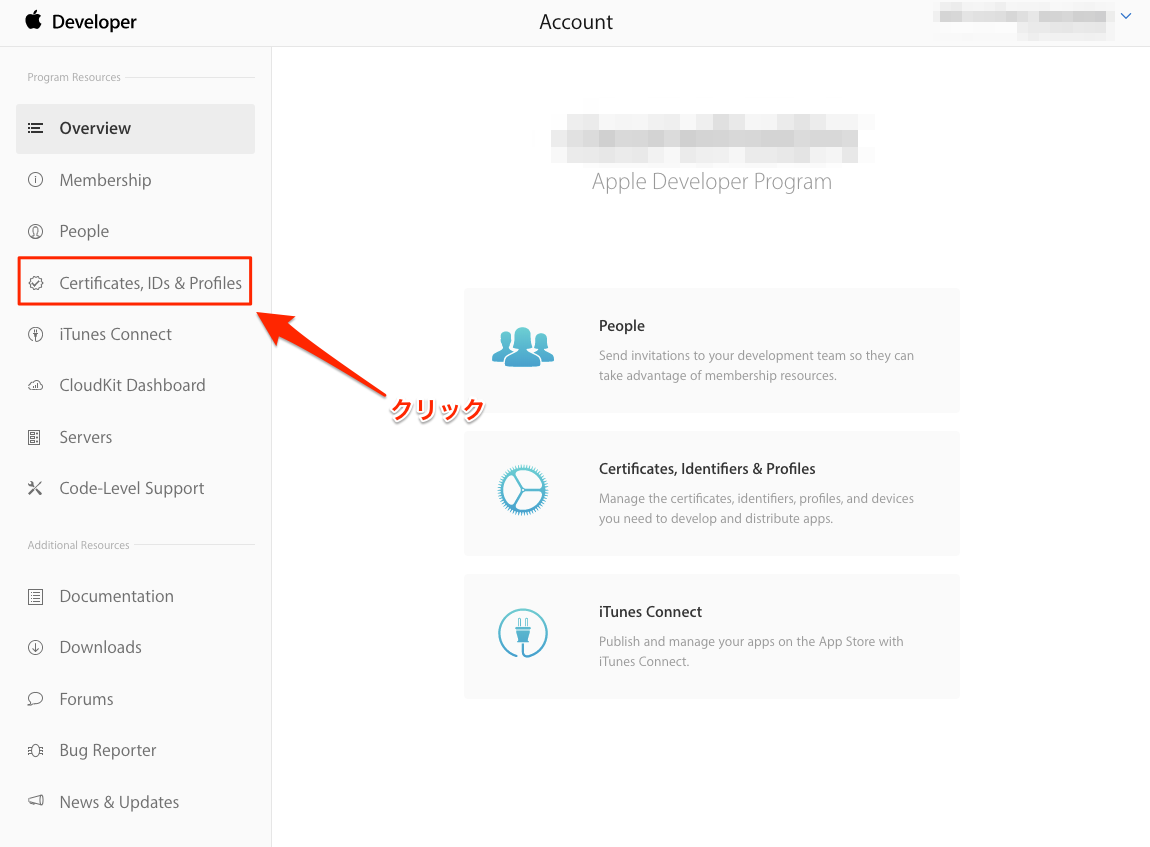Open the Servers section from sidebar

tap(85, 437)
